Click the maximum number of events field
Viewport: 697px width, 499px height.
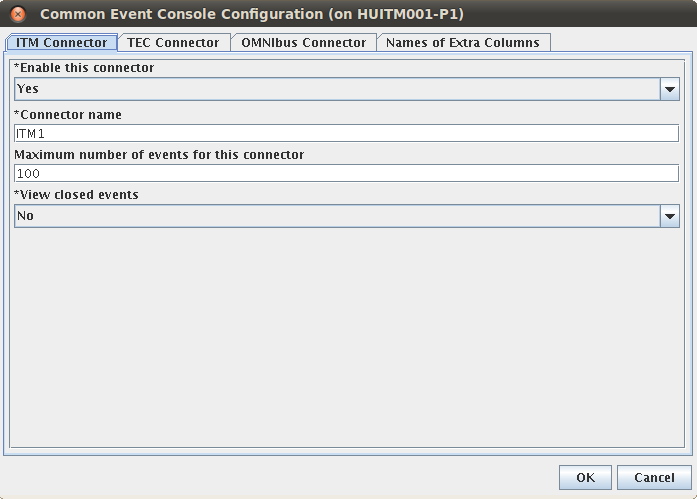[x=346, y=173]
